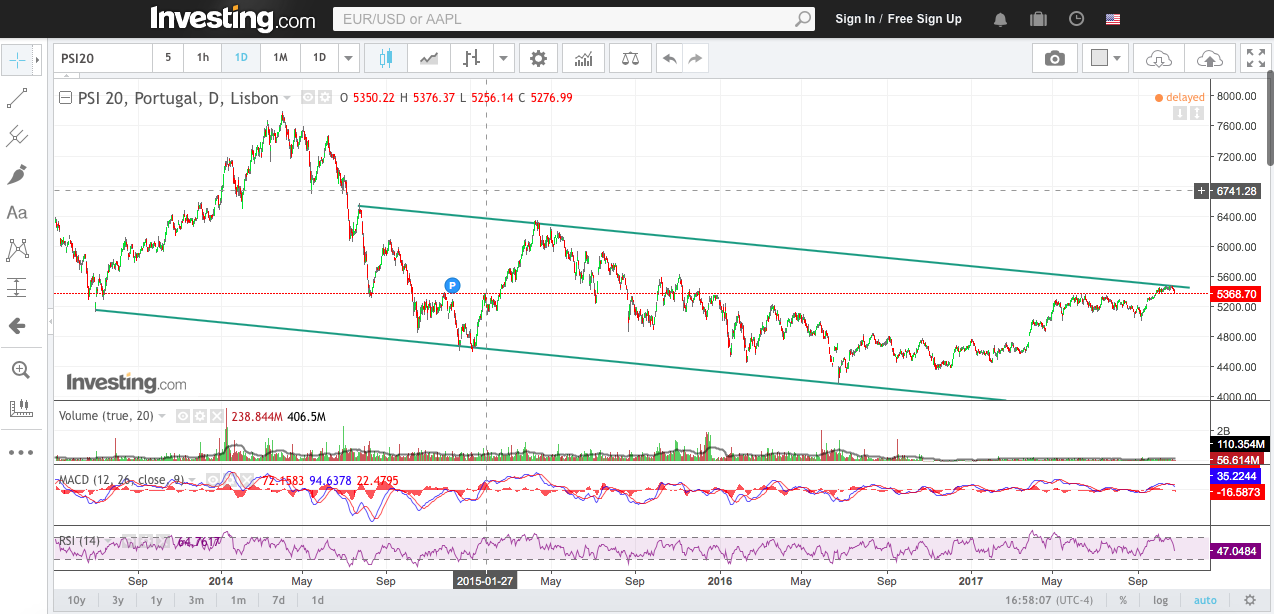Load chart layout from cloud
The height and width of the screenshot is (614, 1274).
click(1159, 58)
